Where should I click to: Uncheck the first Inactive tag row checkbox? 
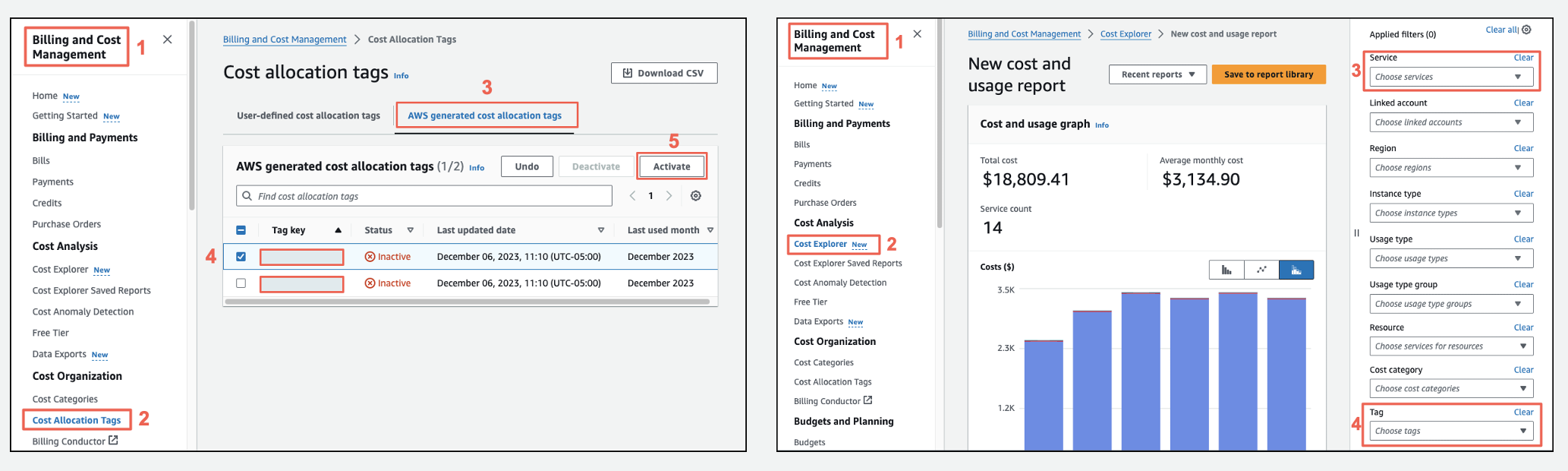click(241, 257)
